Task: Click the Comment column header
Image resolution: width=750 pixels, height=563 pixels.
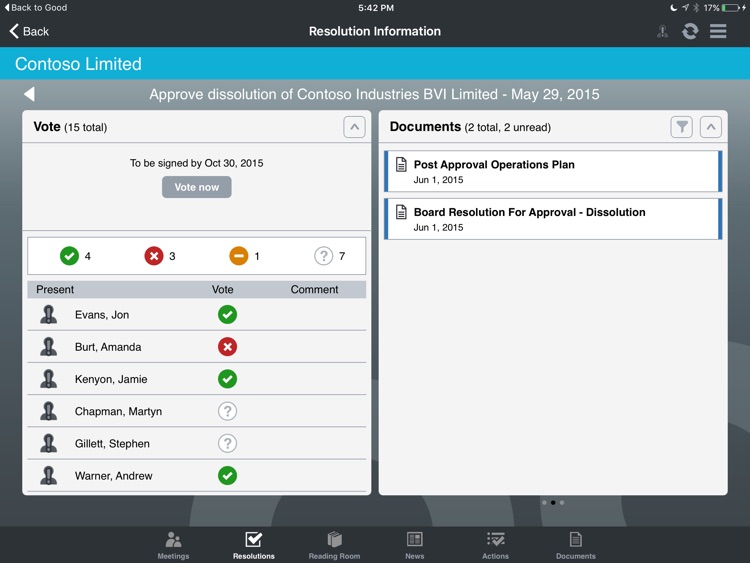Action: click(x=314, y=289)
